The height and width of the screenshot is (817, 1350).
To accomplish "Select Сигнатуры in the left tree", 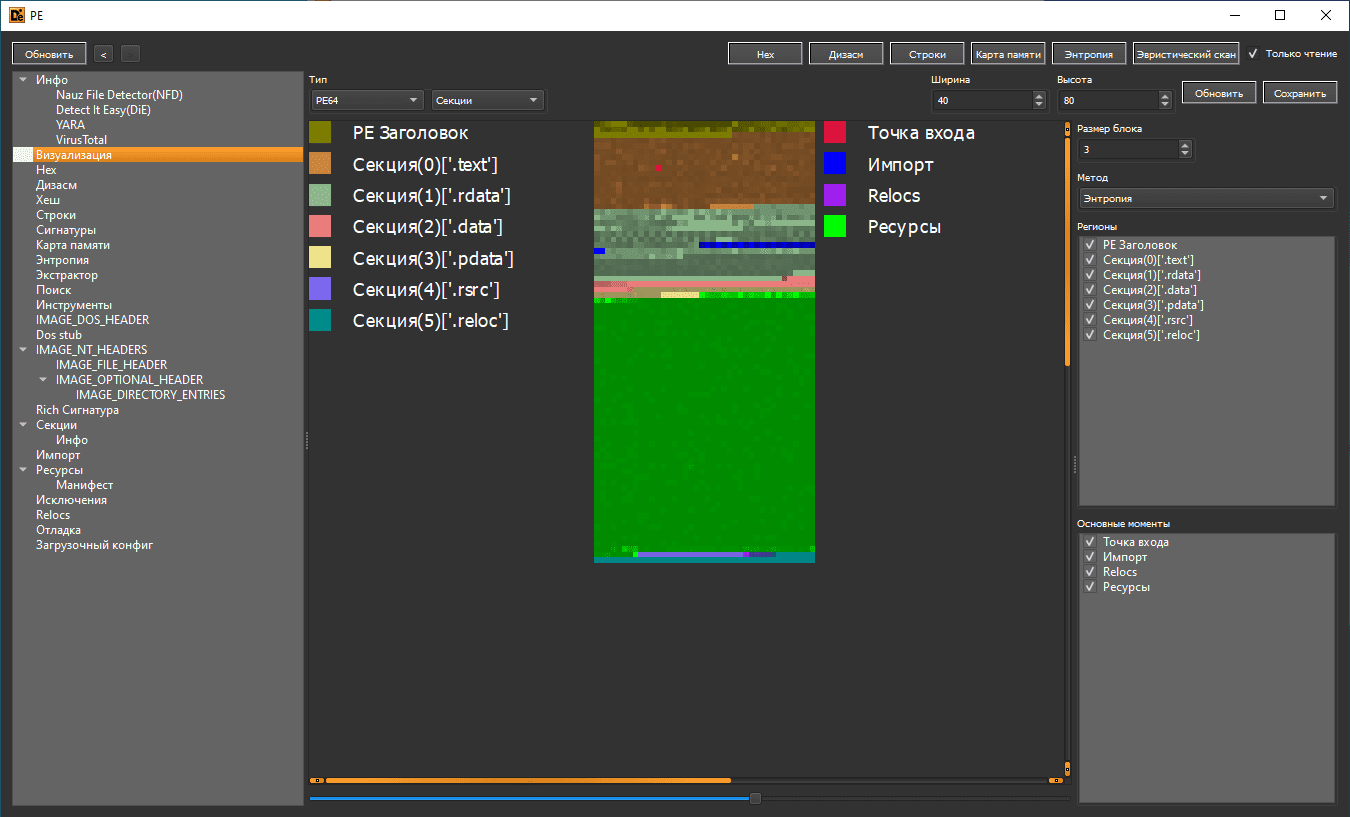I will tap(66, 230).
